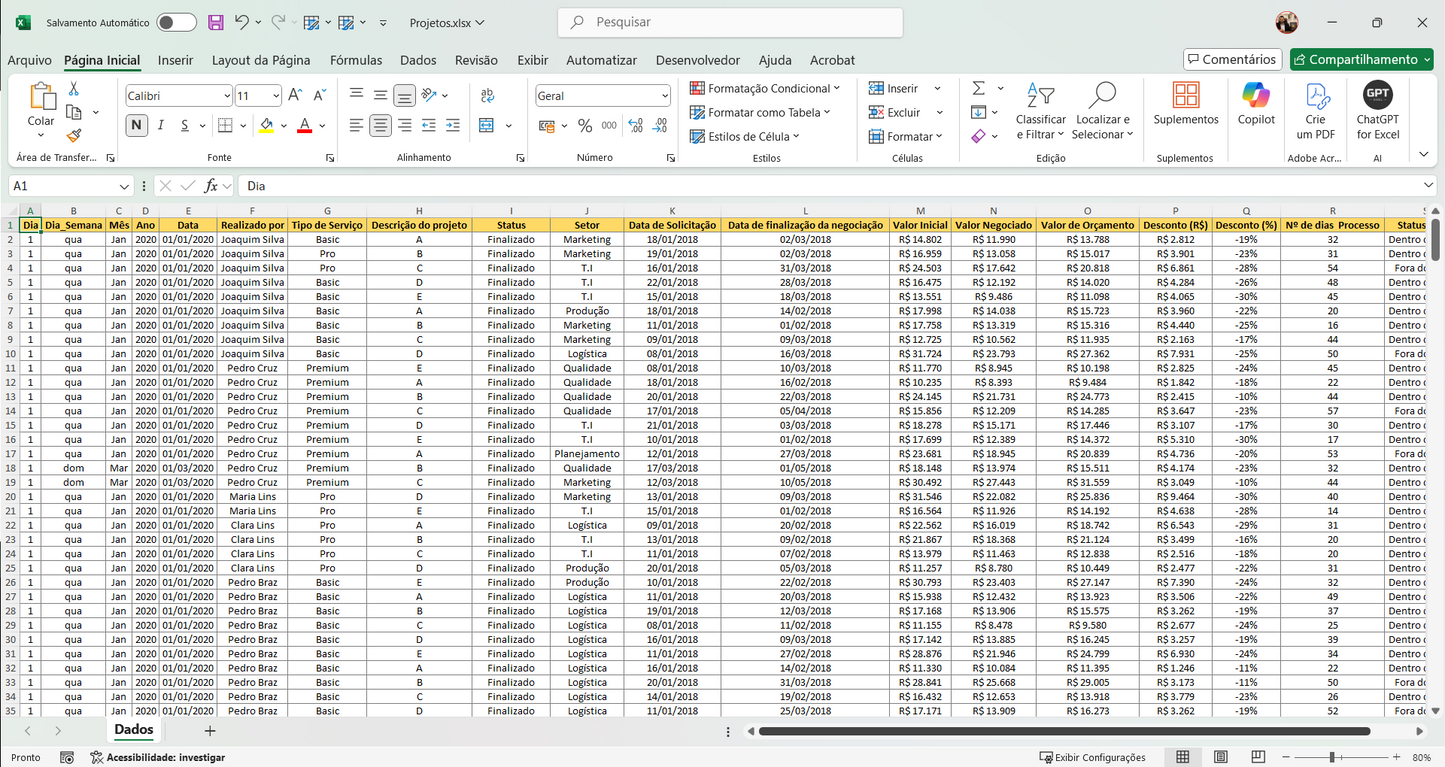This screenshot has height=767, width=1445.
Task: Open Classificar e Filtrar options
Action: point(1041,110)
